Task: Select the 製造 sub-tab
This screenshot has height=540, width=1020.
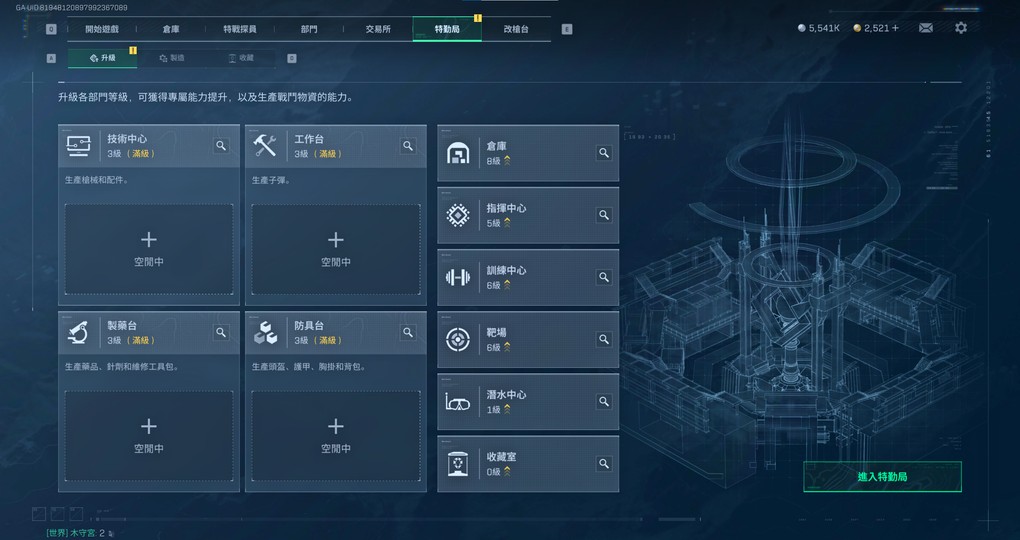Action: (172, 58)
